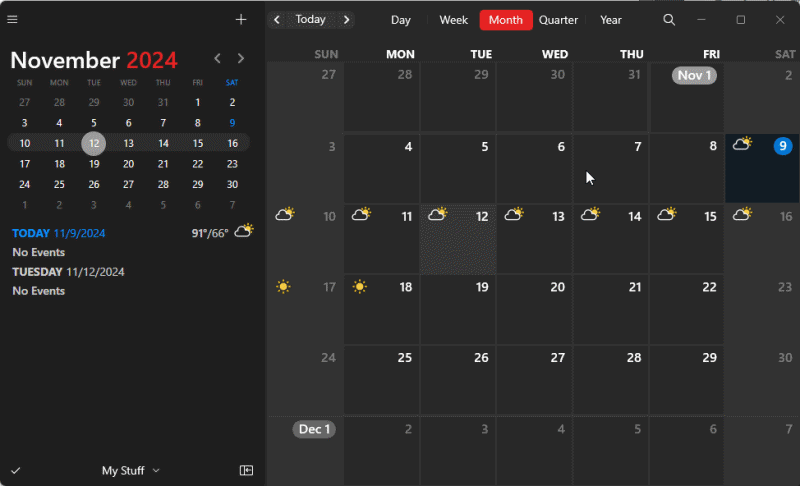Screen dimensions: 800x486
Task: Click weather icon on Monday the 11th
Action: [x=361, y=214]
